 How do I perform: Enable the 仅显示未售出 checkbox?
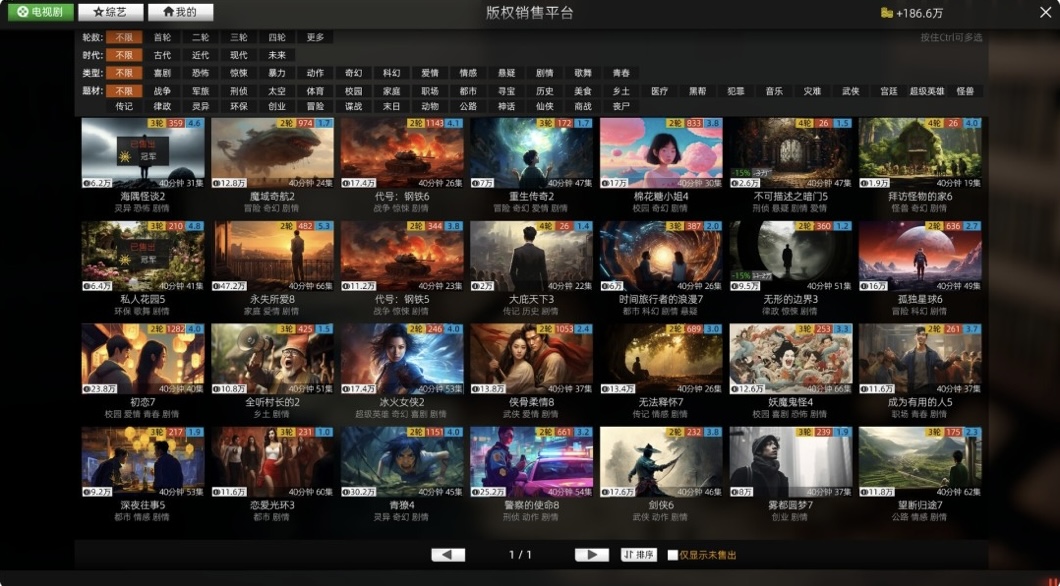click(x=673, y=554)
